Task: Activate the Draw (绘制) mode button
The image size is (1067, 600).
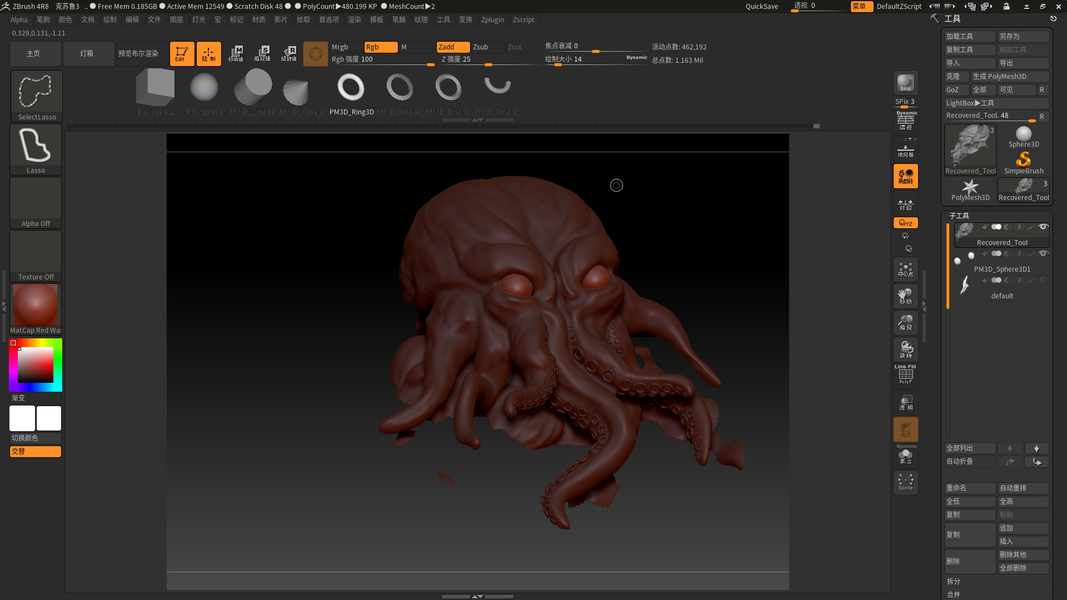Action: pyautogui.click(x=209, y=54)
